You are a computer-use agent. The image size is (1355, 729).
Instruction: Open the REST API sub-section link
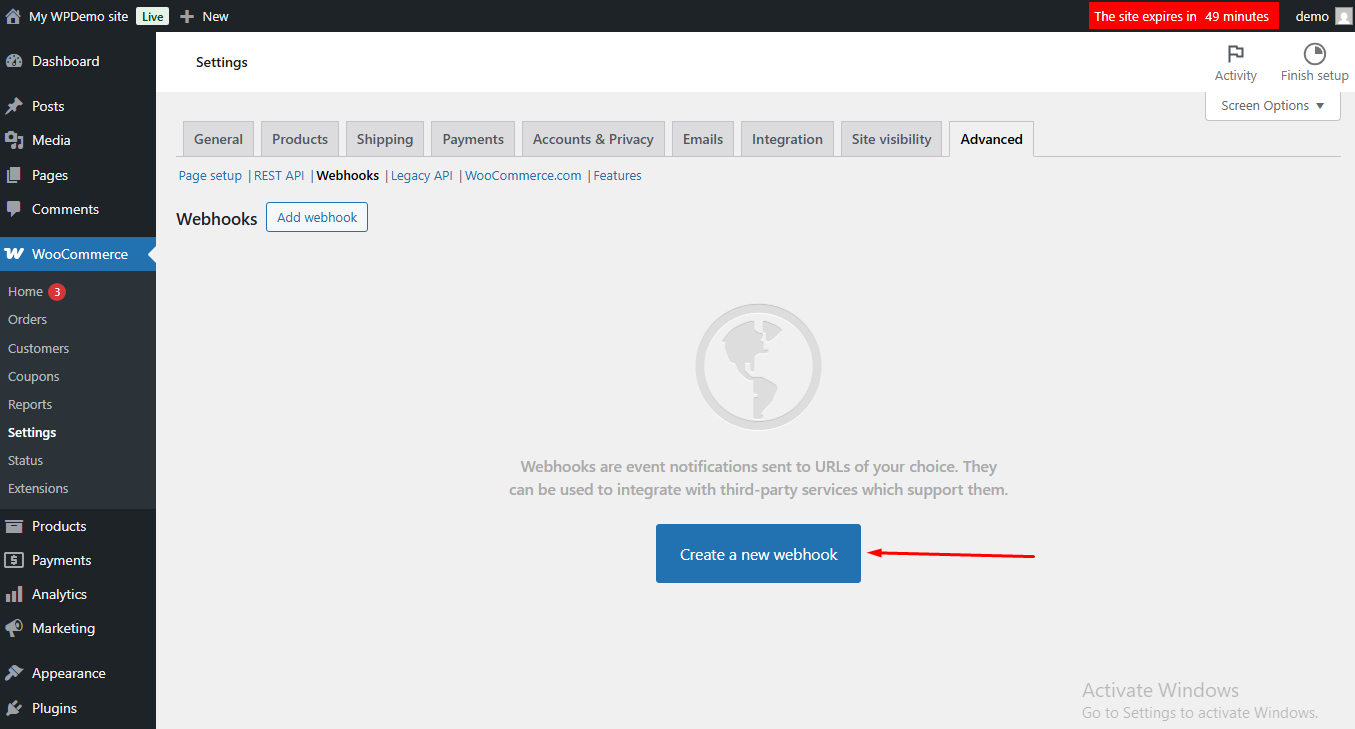click(x=279, y=175)
